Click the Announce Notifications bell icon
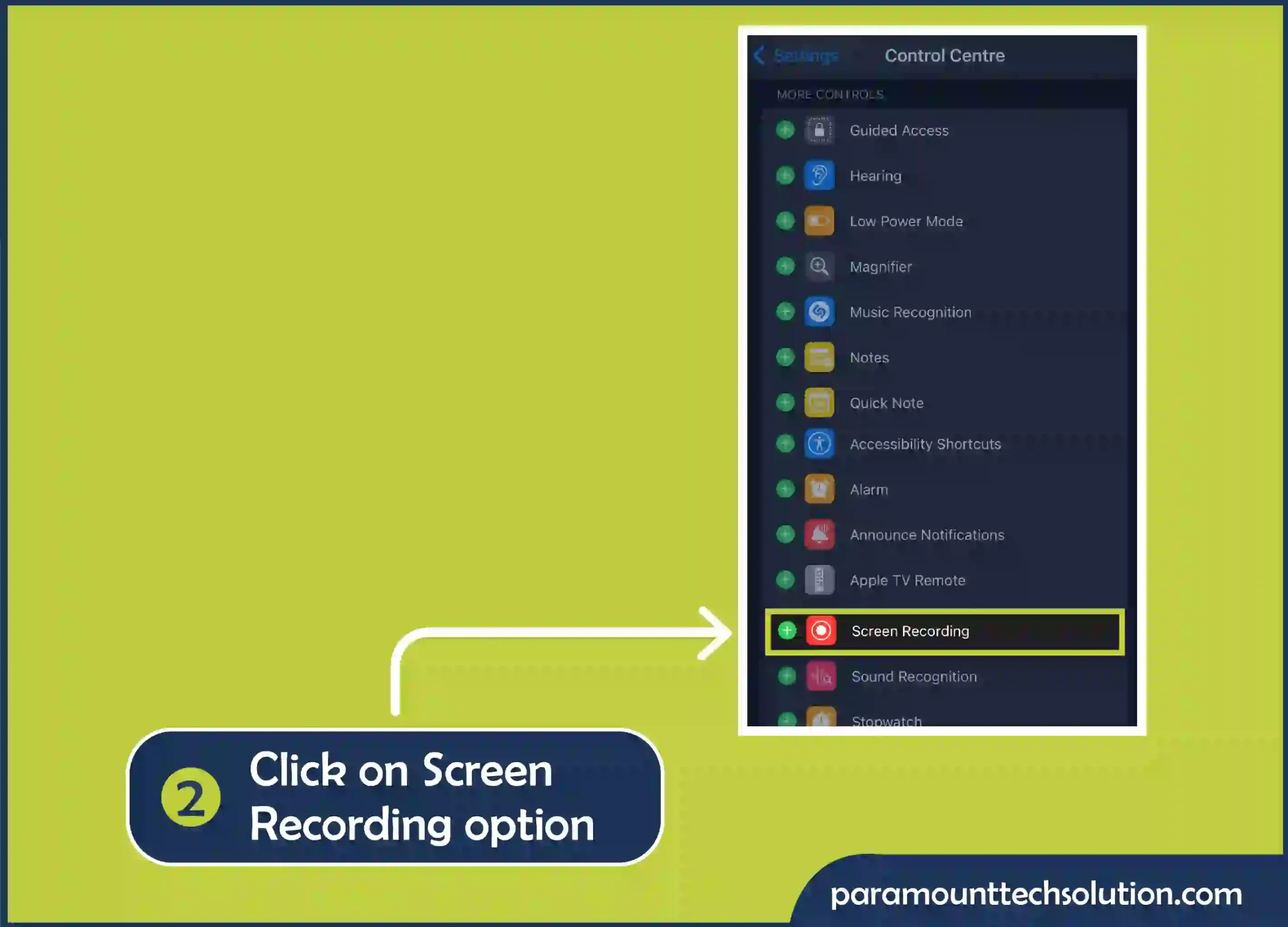1288x927 pixels. point(820,534)
